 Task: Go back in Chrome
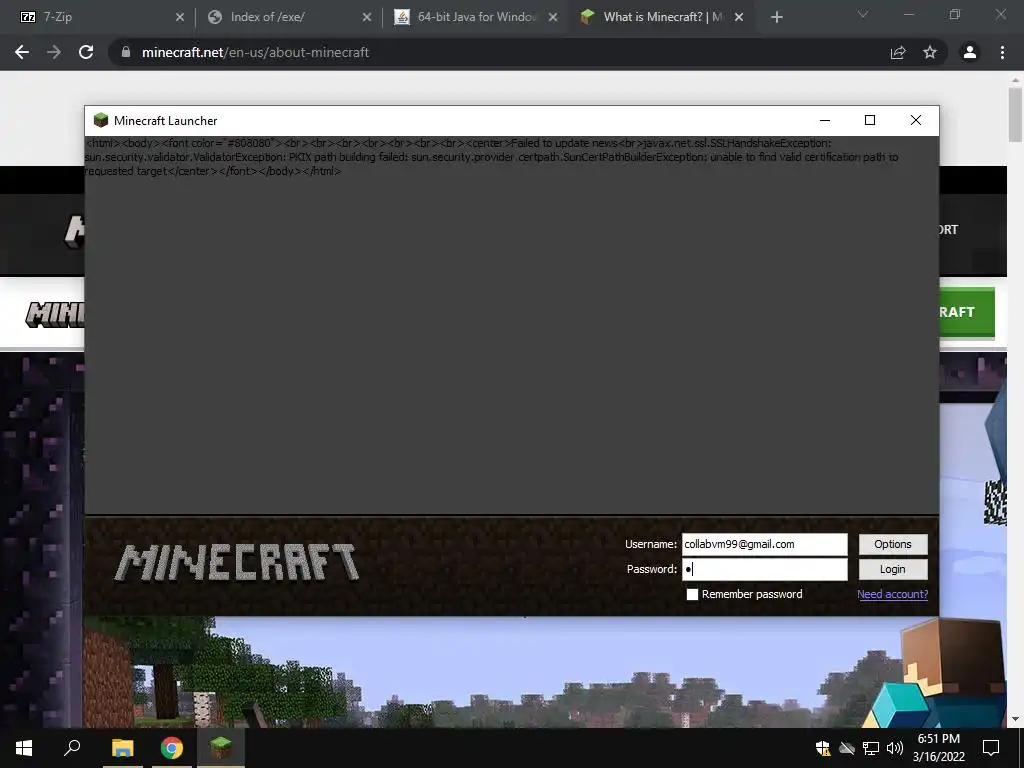point(22,52)
